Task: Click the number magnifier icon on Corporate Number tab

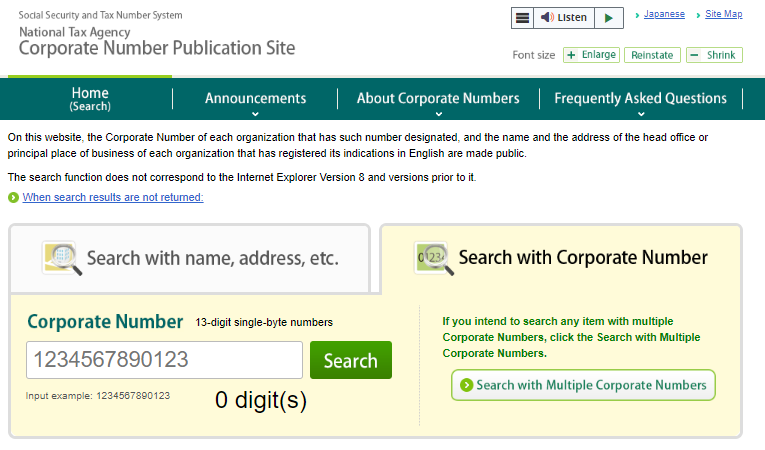Action: [434, 258]
